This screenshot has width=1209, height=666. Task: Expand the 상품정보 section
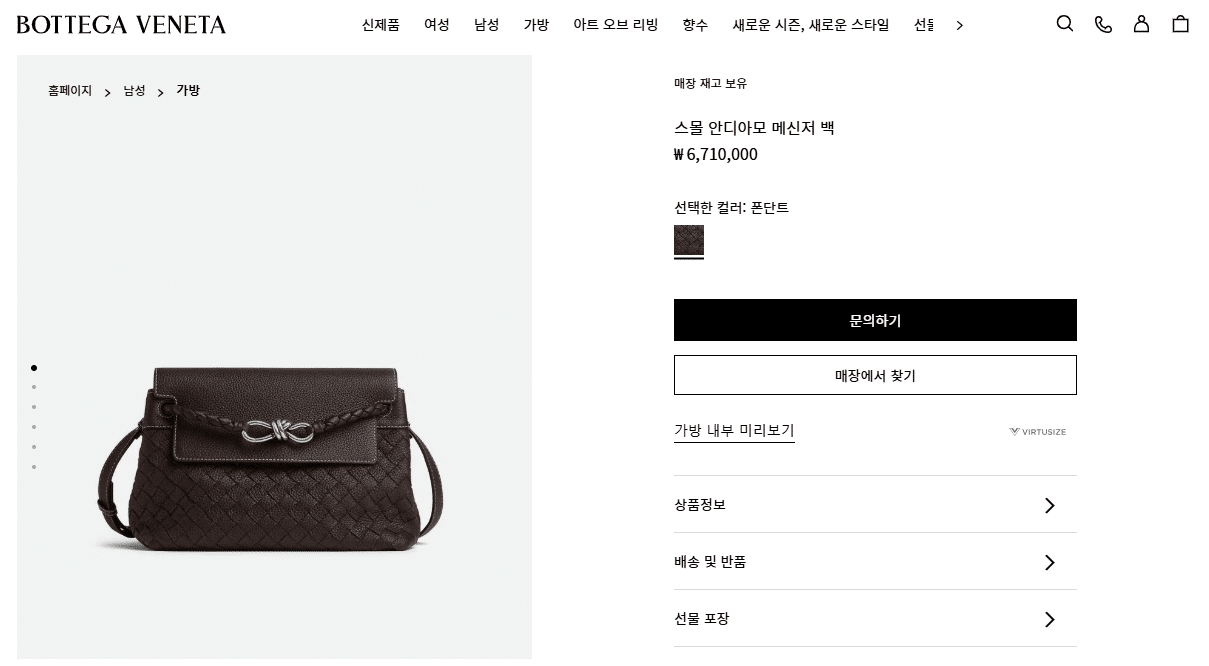[x=875, y=505]
